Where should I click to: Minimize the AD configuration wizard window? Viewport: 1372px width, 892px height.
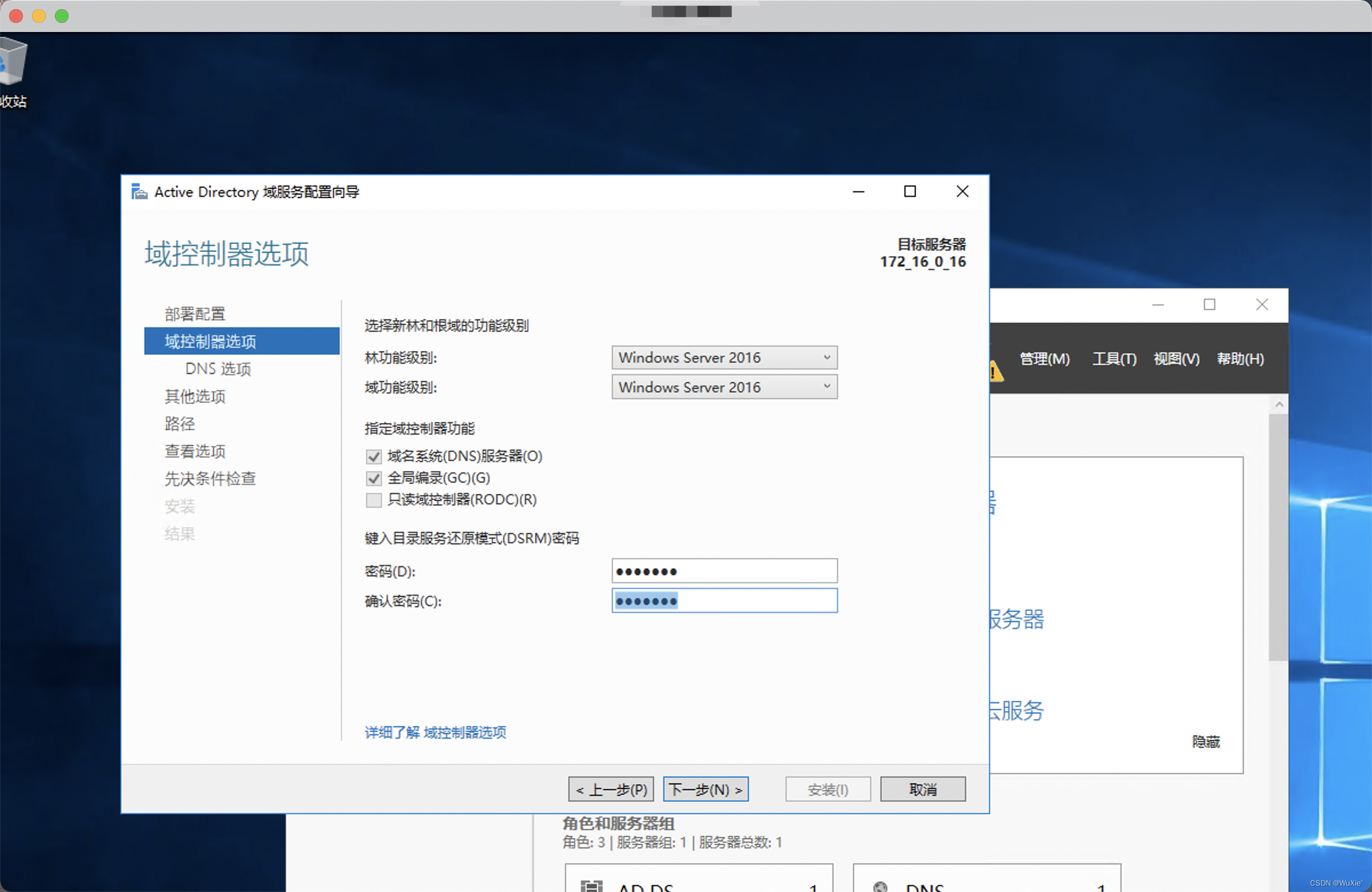tap(859, 192)
